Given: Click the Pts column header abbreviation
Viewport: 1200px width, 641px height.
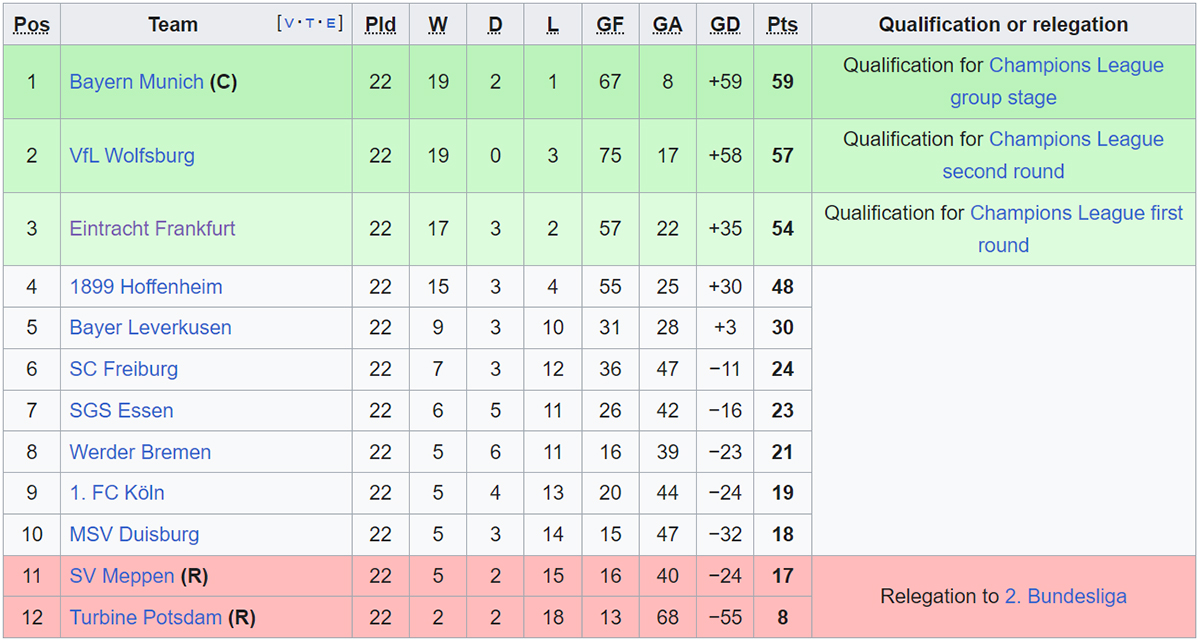Looking at the screenshot, I should (782, 25).
